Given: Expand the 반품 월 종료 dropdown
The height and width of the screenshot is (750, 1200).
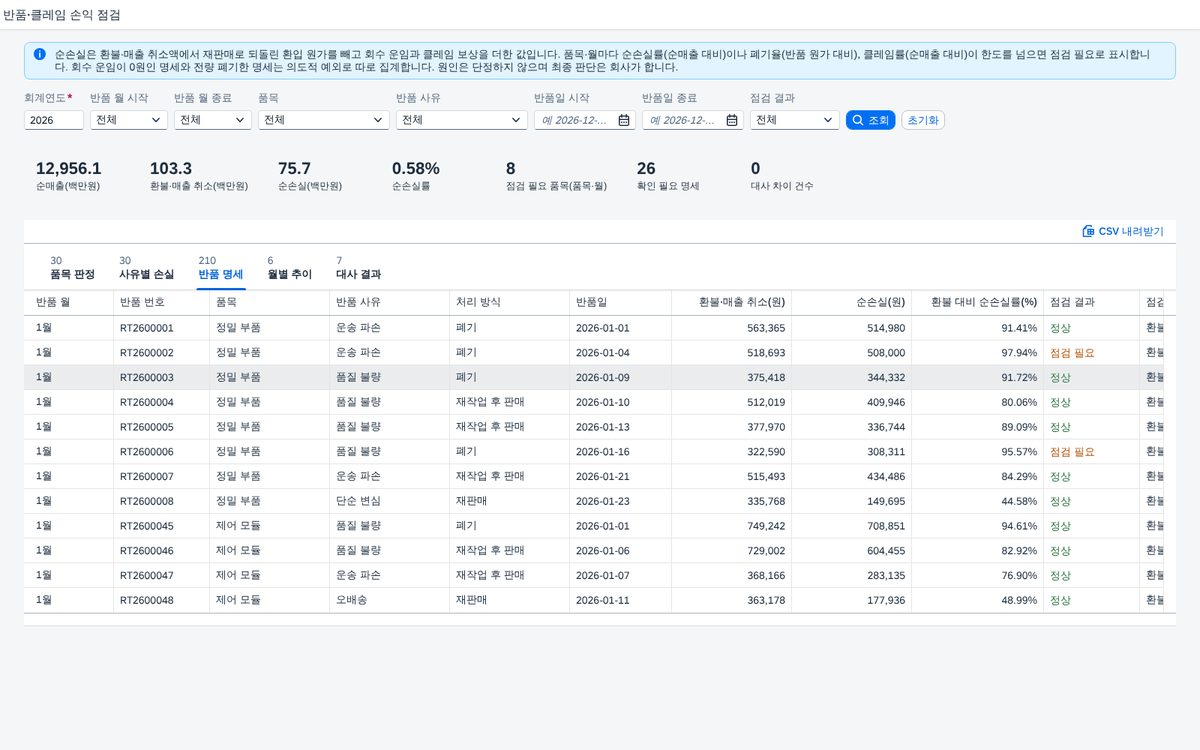Looking at the screenshot, I should [x=239, y=120].
